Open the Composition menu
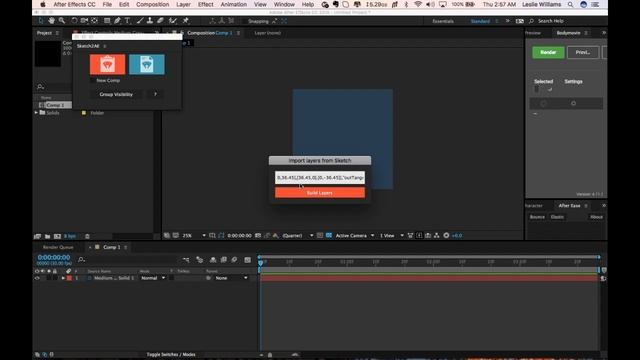This screenshot has width=640, height=360. tap(152, 4)
